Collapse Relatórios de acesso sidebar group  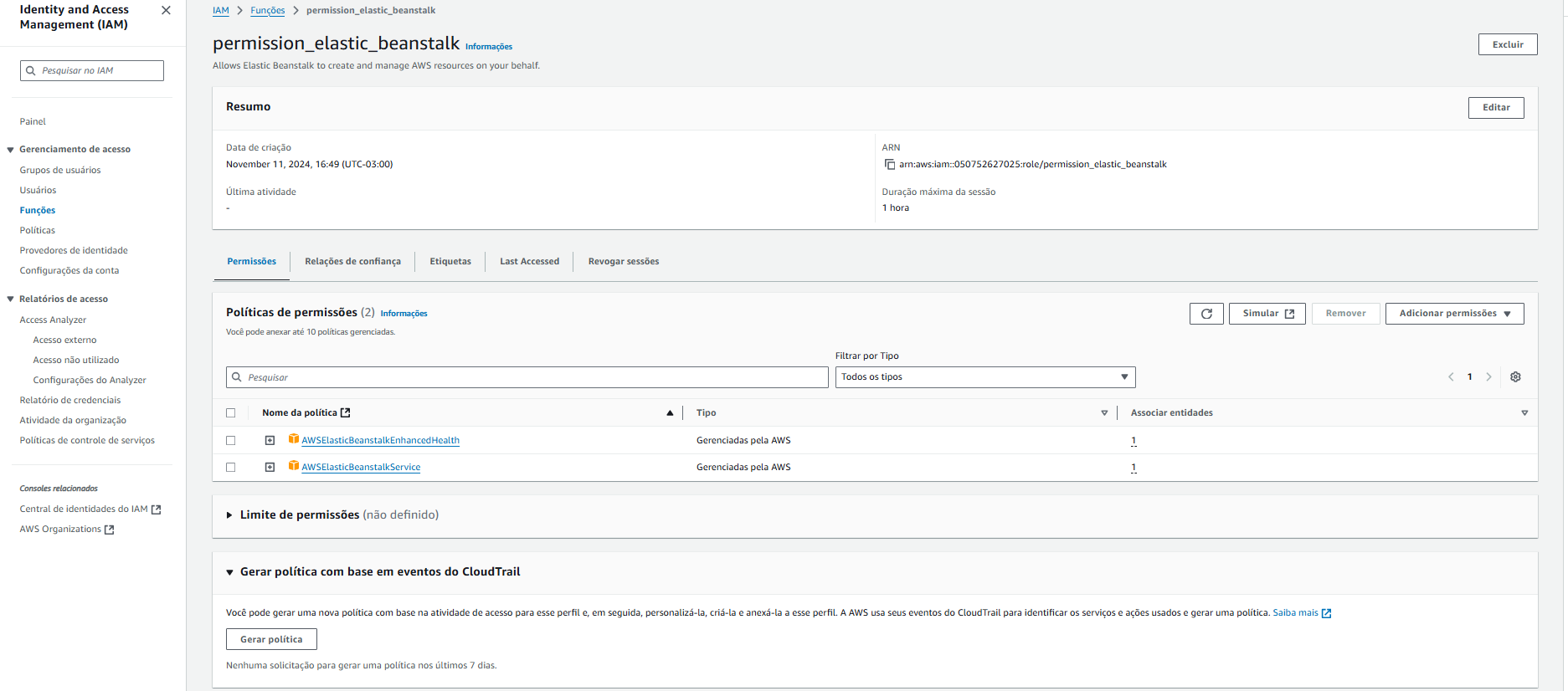[10, 299]
